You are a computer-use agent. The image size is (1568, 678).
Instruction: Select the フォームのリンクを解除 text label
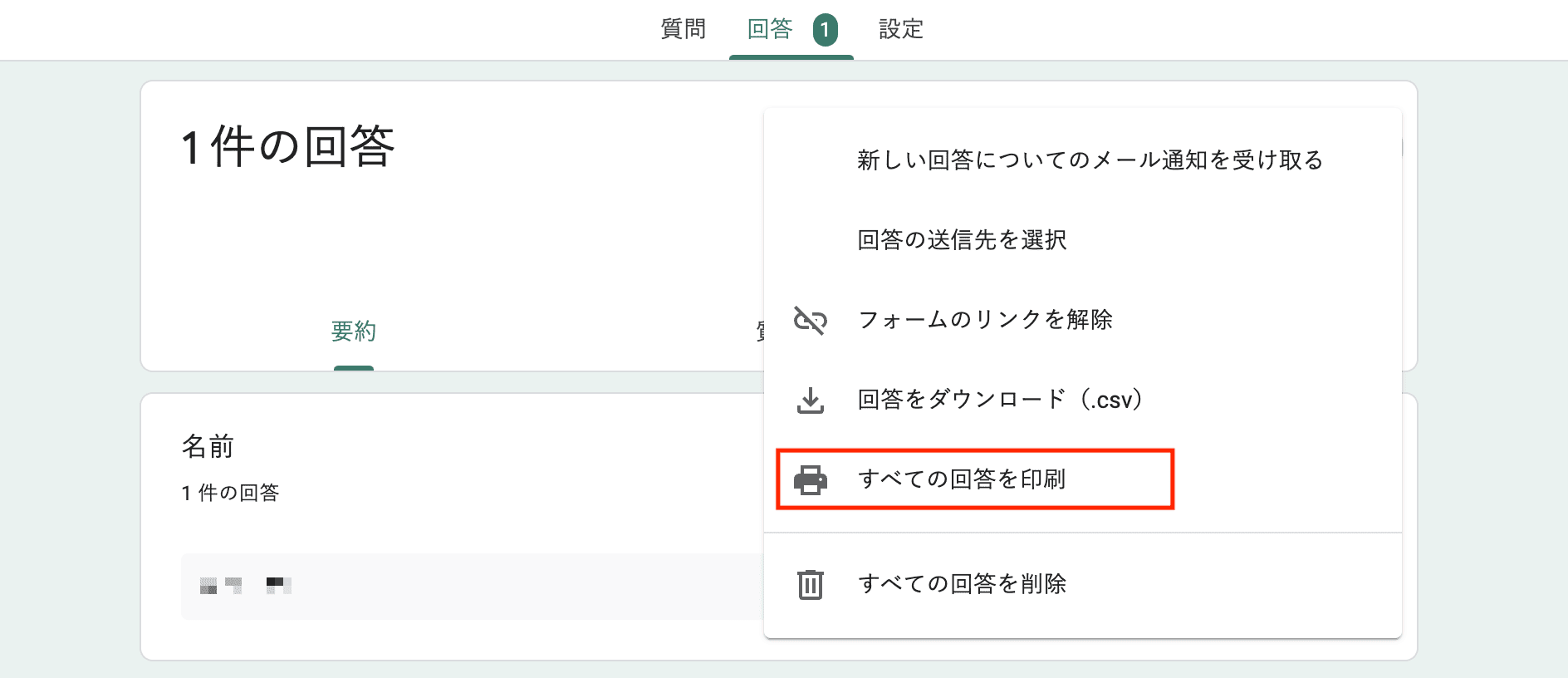tap(985, 320)
